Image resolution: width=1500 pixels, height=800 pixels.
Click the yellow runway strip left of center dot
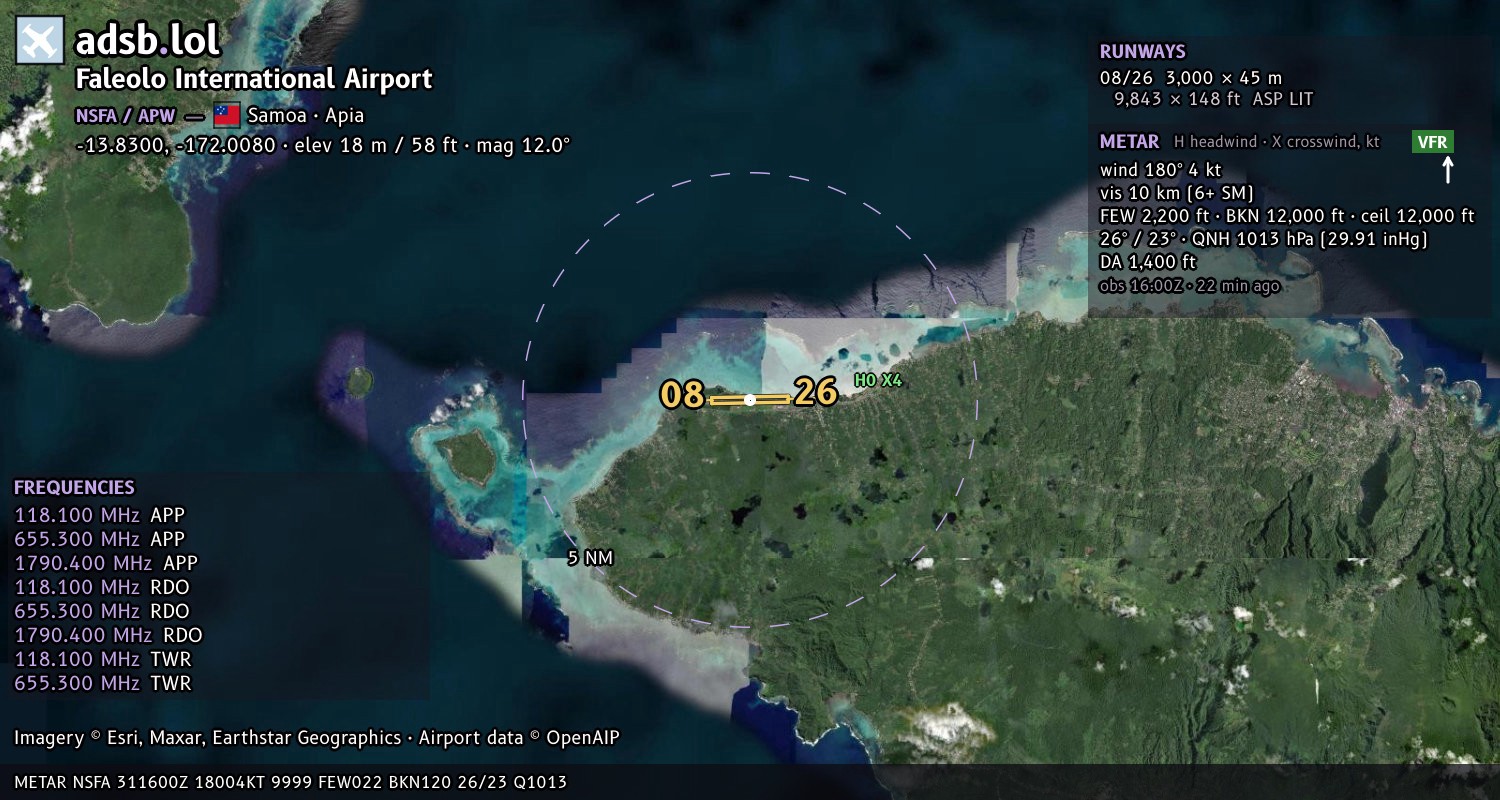point(727,400)
